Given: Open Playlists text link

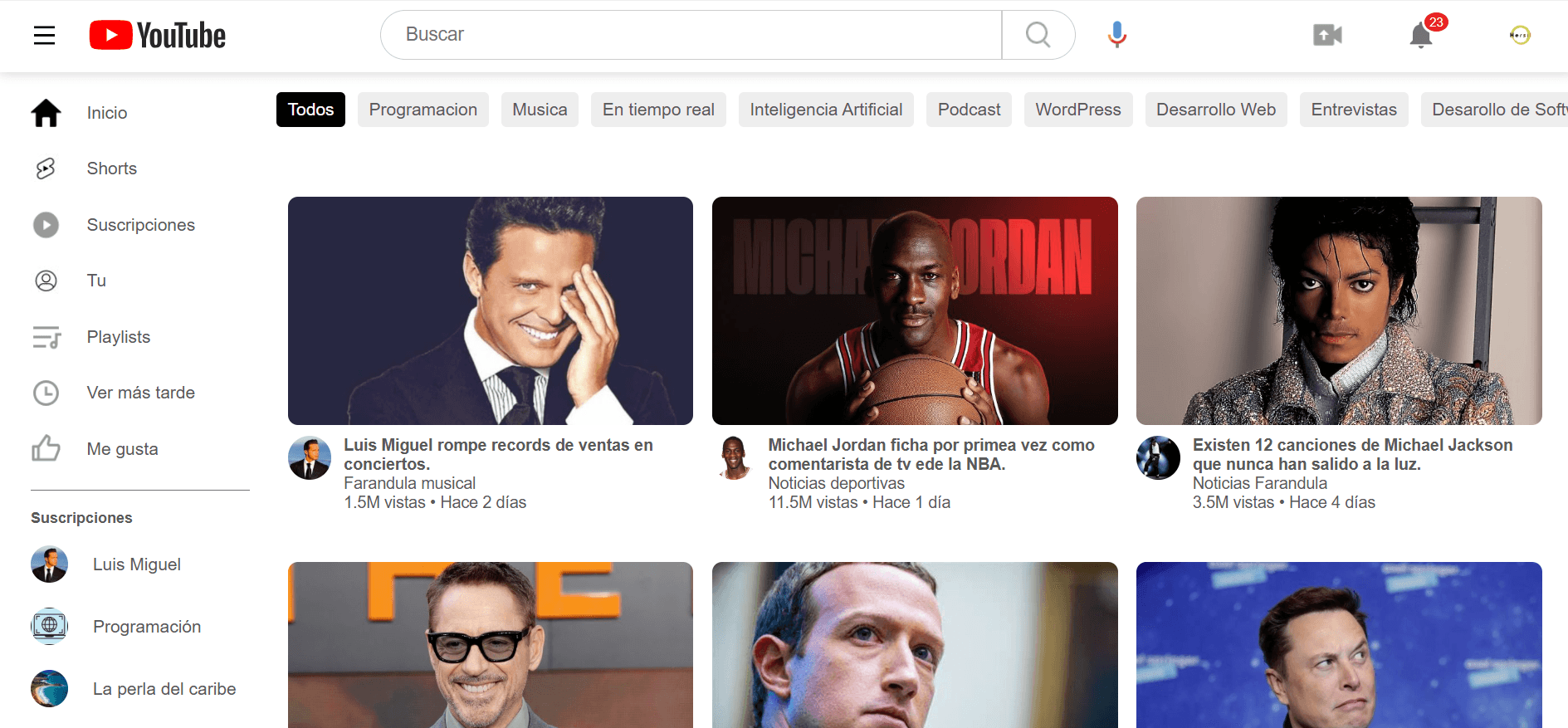Looking at the screenshot, I should 119,337.
